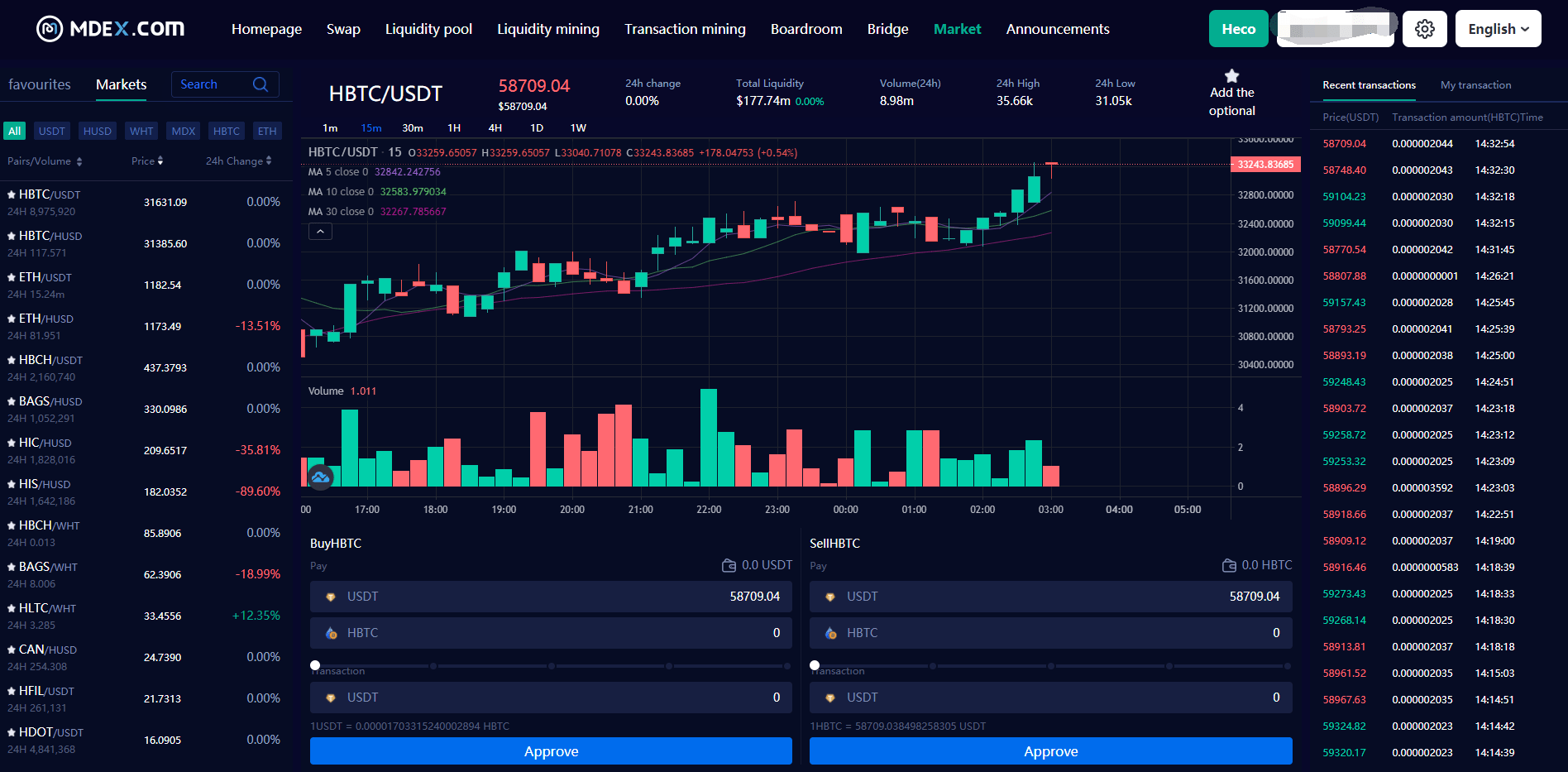Filter markets by MDX

[184, 131]
